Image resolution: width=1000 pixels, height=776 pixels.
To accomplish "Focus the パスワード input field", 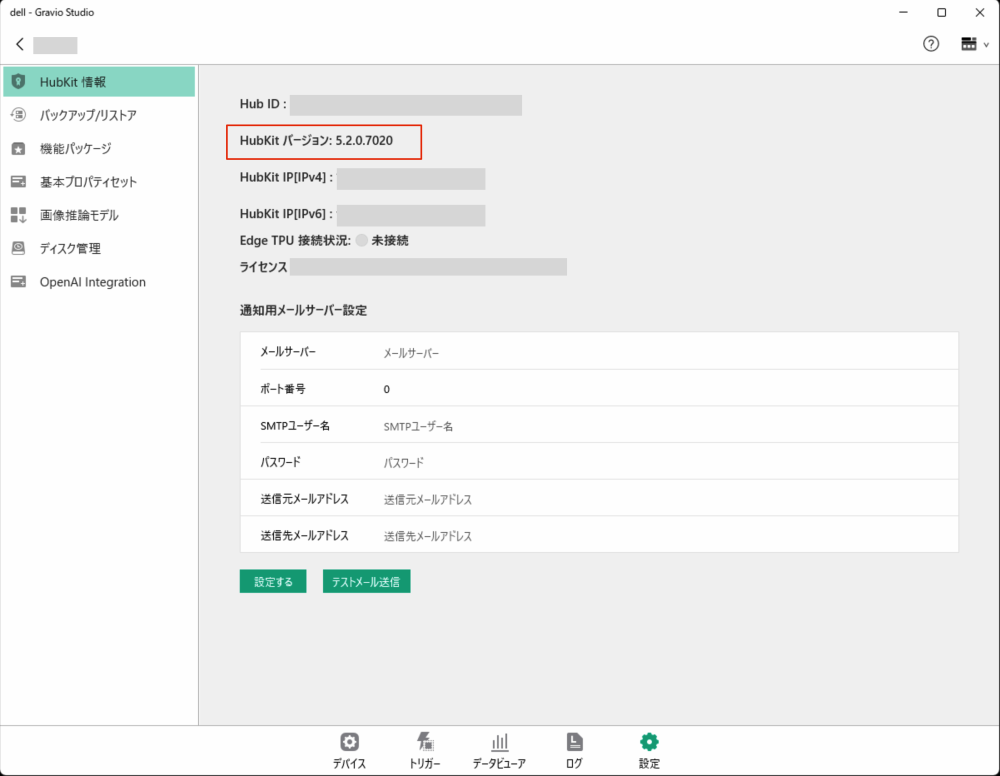I will pos(666,462).
